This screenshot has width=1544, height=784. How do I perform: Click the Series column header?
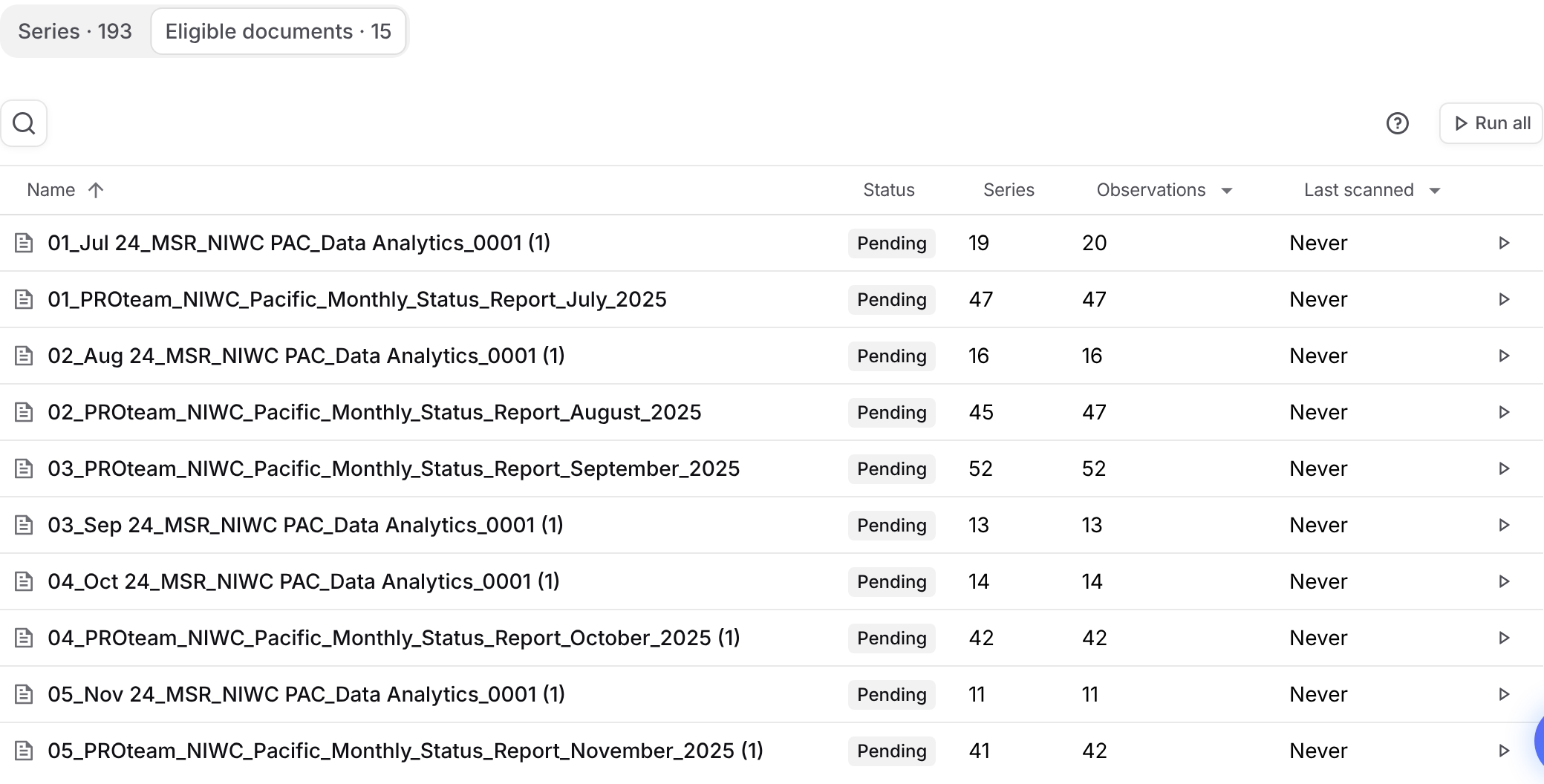point(1009,190)
